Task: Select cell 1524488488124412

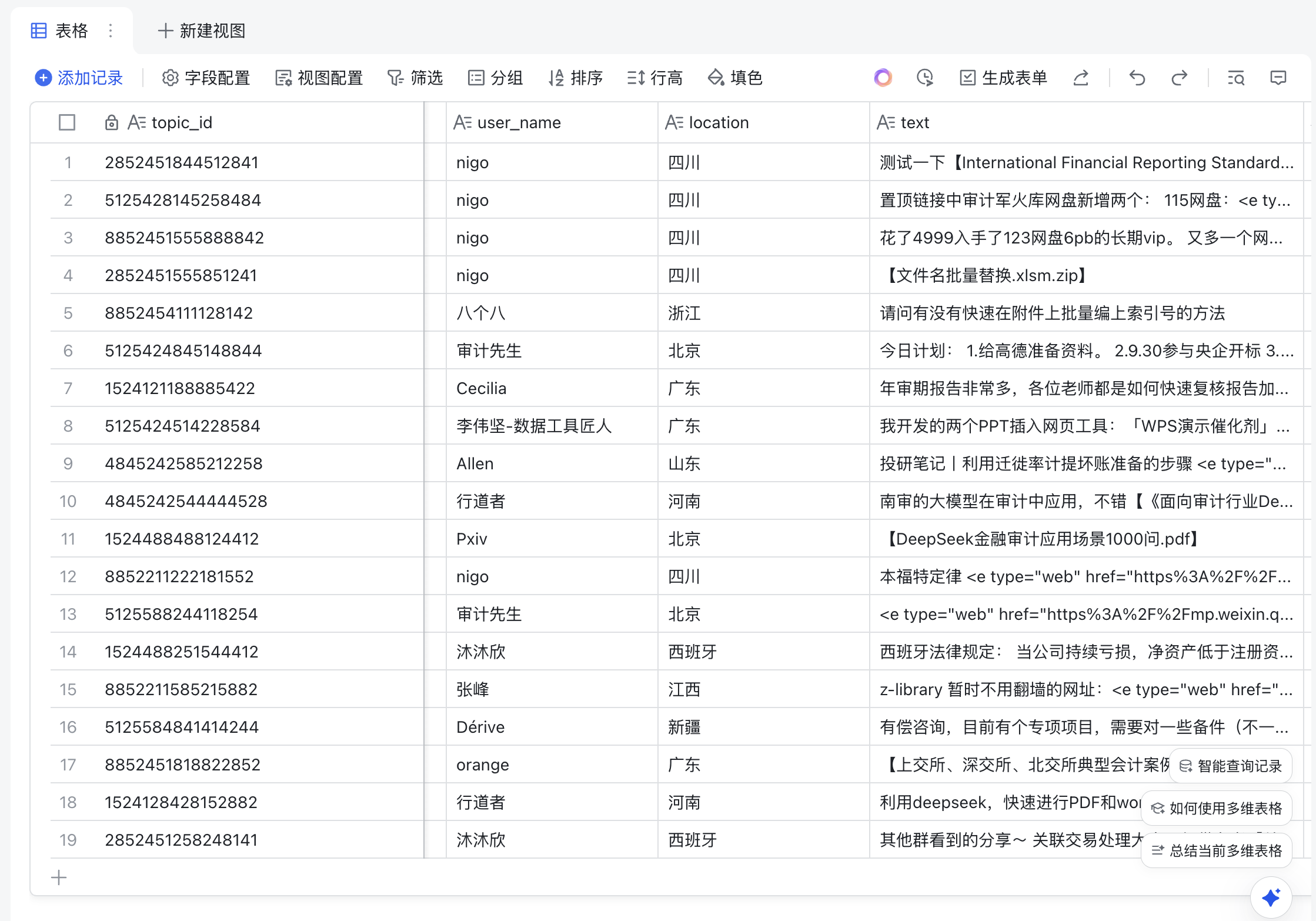Action: click(x=259, y=539)
